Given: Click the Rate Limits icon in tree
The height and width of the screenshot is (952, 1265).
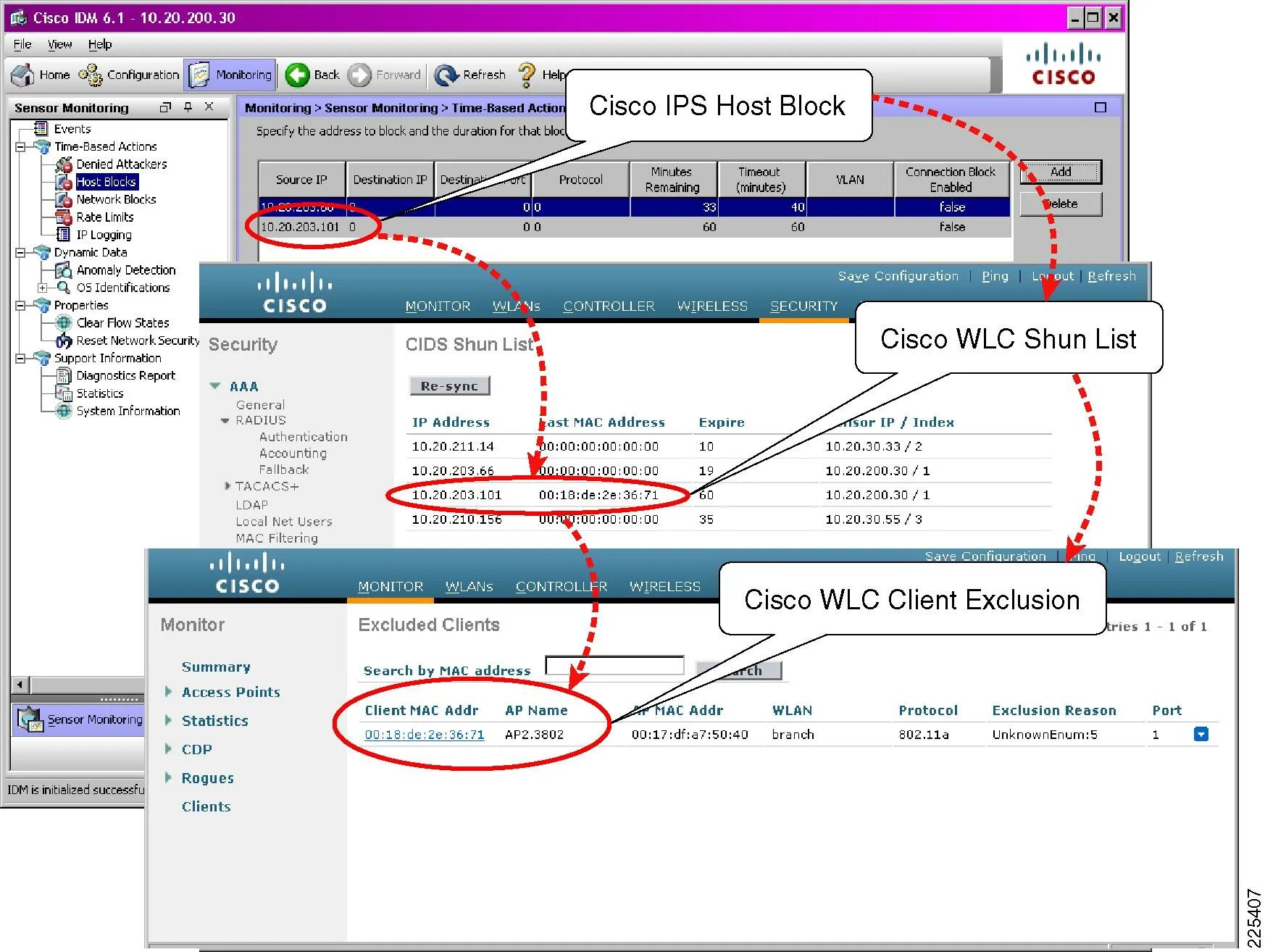Looking at the screenshot, I should point(64,217).
